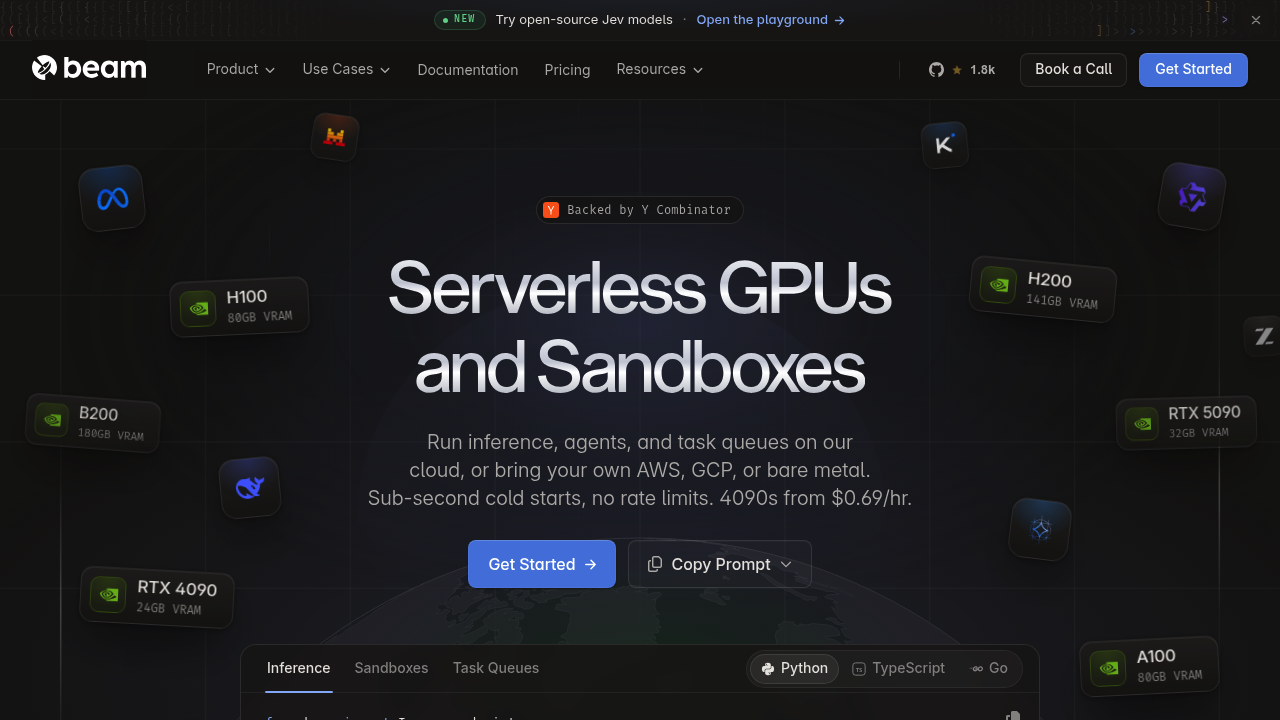Screen dimensions: 1280x720
Task: Expand the Resources menu
Action: 660,69
